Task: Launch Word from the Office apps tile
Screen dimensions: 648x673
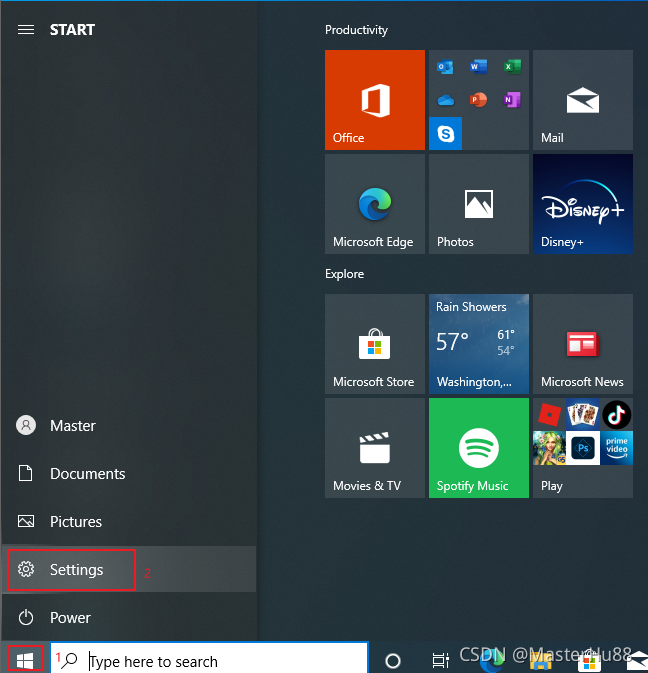Action: click(478, 67)
